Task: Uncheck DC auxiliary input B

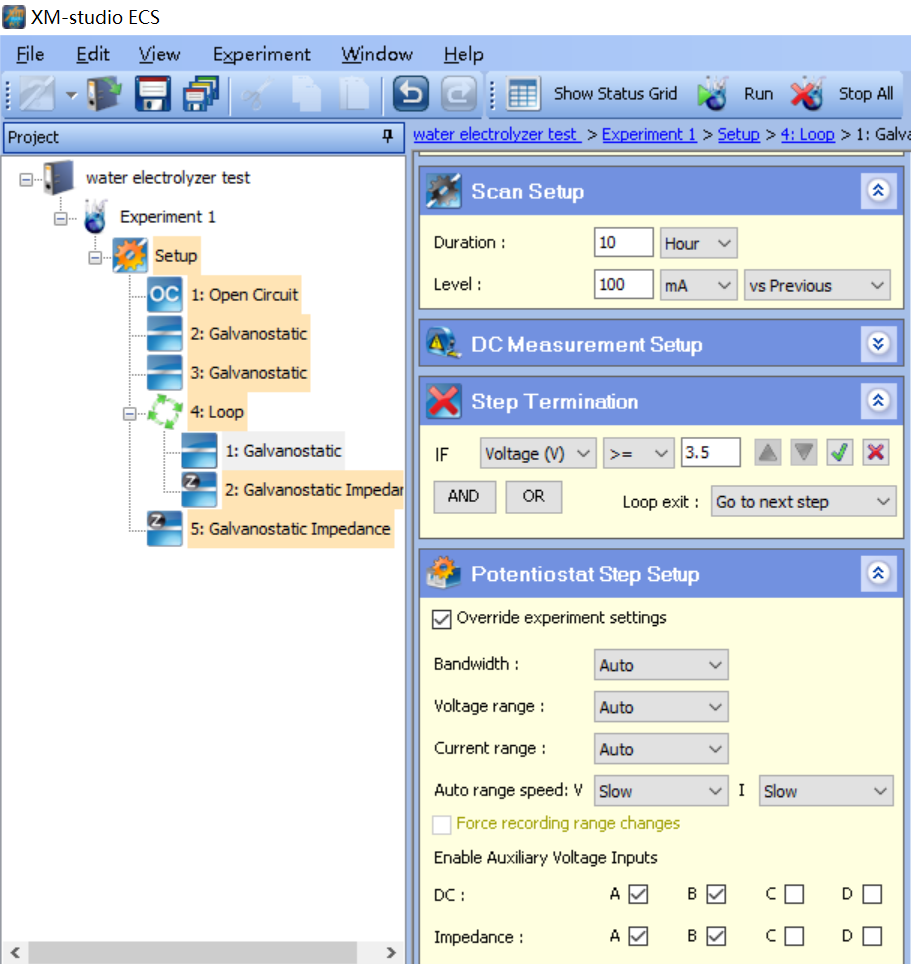Action: point(716,895)
